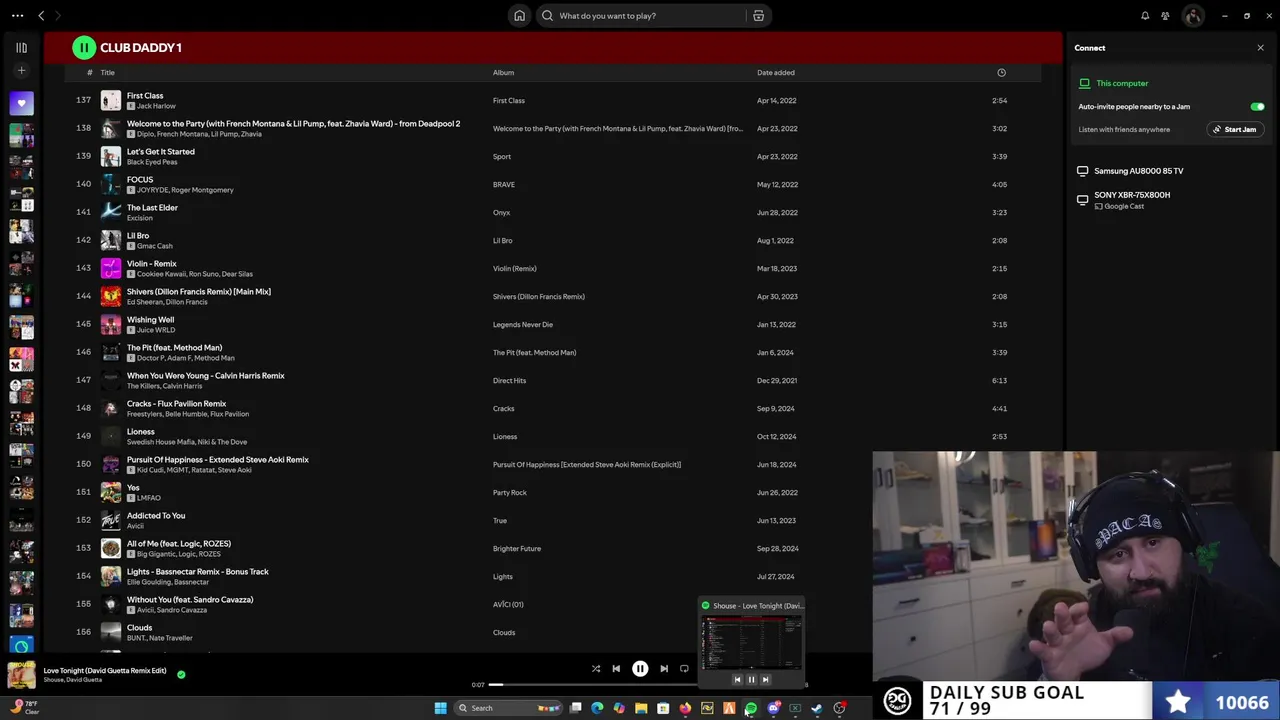Open Discord from the taskbar

coord(773,708)
